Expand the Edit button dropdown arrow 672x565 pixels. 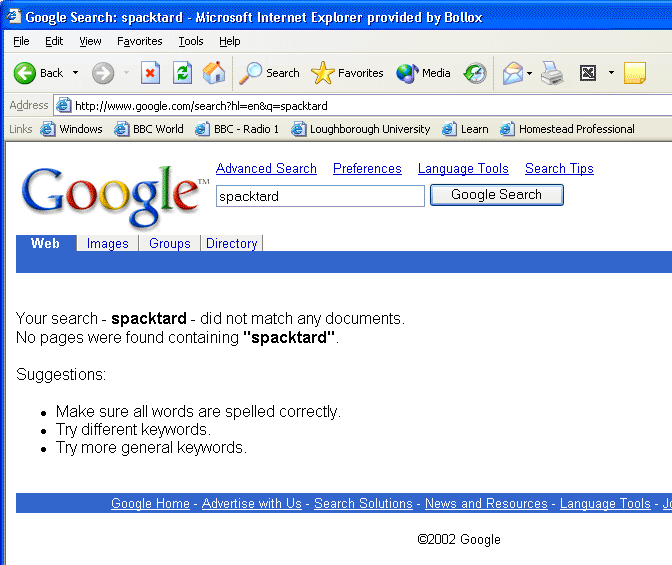612,73
